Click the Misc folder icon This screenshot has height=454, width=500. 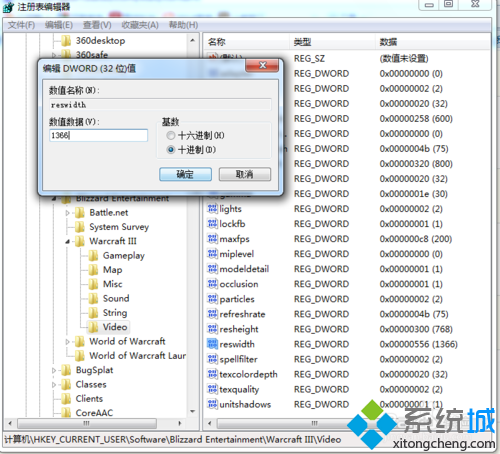(x=93, y=284)
